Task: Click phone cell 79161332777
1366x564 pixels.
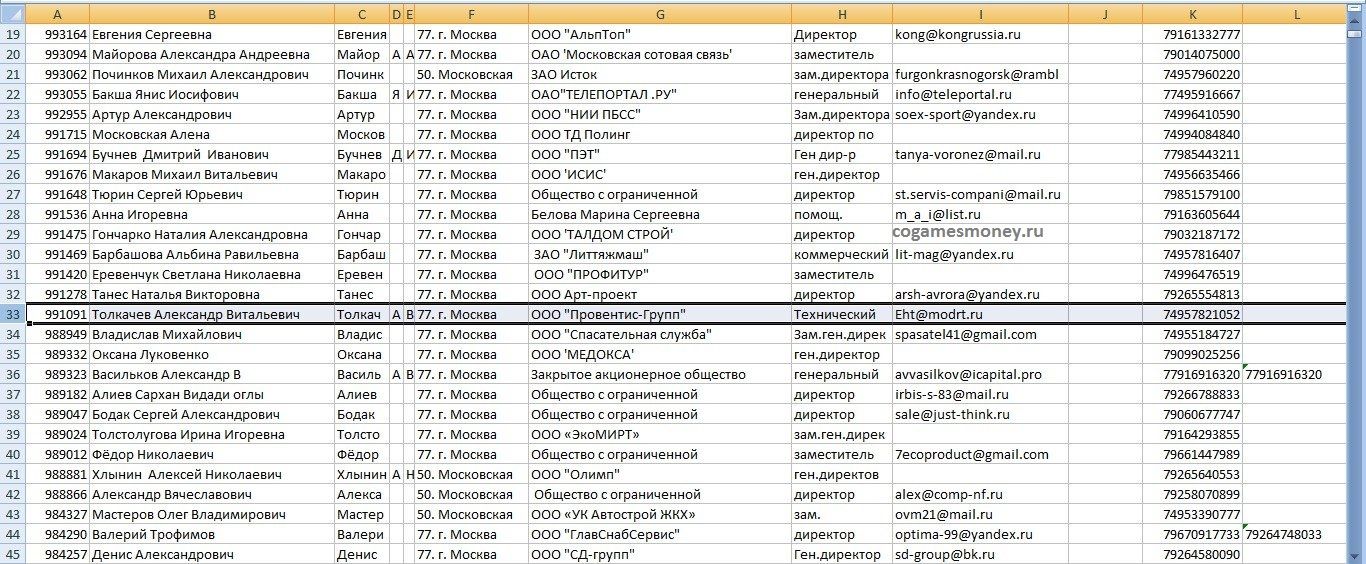Action: pyautogui.click(x=1193, y=34)
